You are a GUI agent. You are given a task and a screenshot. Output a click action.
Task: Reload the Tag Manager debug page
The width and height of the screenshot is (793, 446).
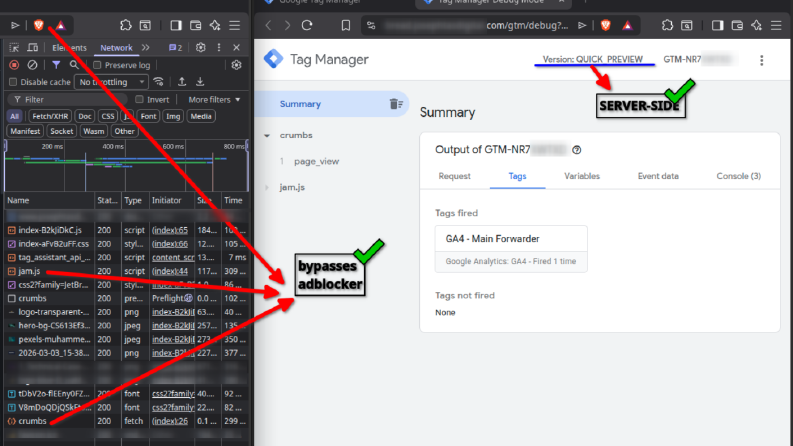pos(307,25)
